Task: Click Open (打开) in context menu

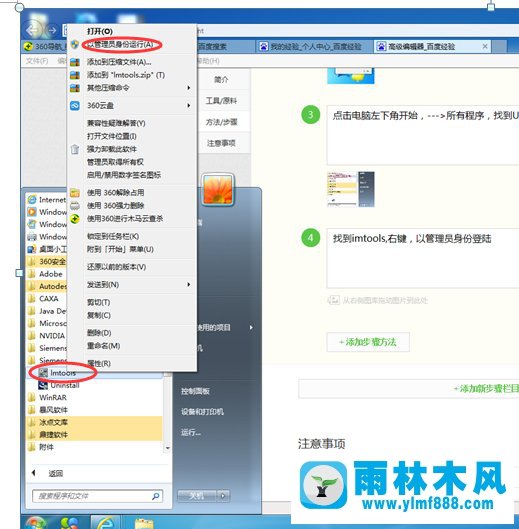Action: pos(100,31)
